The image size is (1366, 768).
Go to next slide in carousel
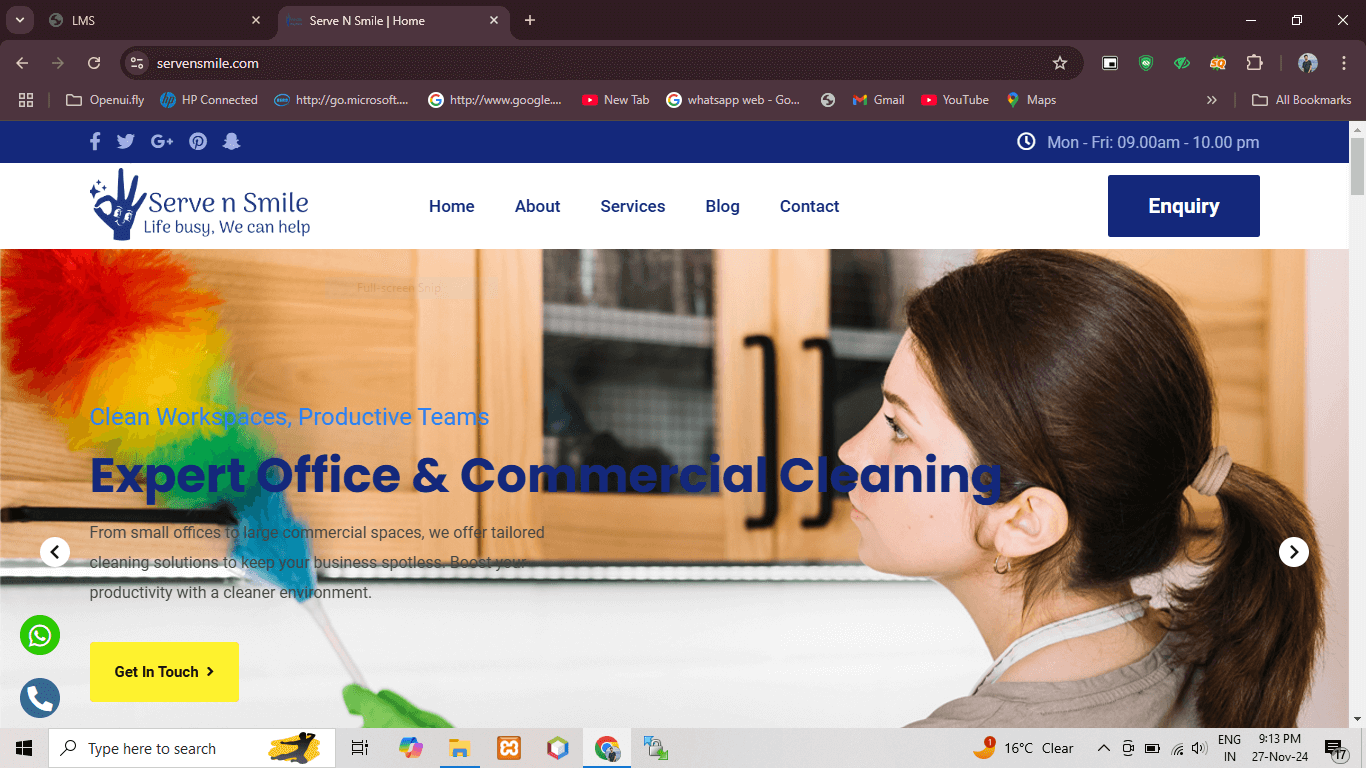pyautogui.click(x=1294, y=551)
